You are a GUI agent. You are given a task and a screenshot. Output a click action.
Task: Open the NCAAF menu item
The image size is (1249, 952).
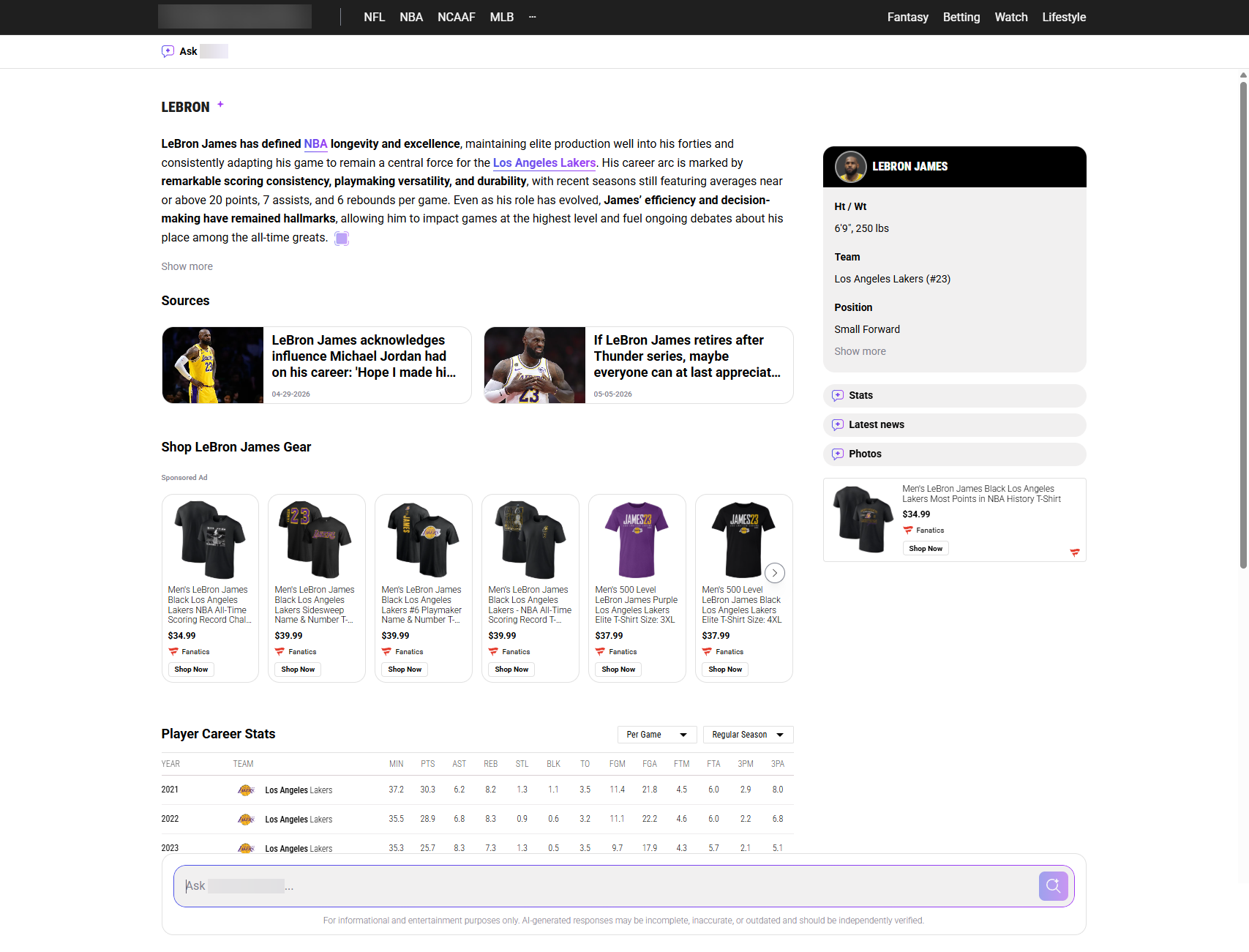coord(457,17)
